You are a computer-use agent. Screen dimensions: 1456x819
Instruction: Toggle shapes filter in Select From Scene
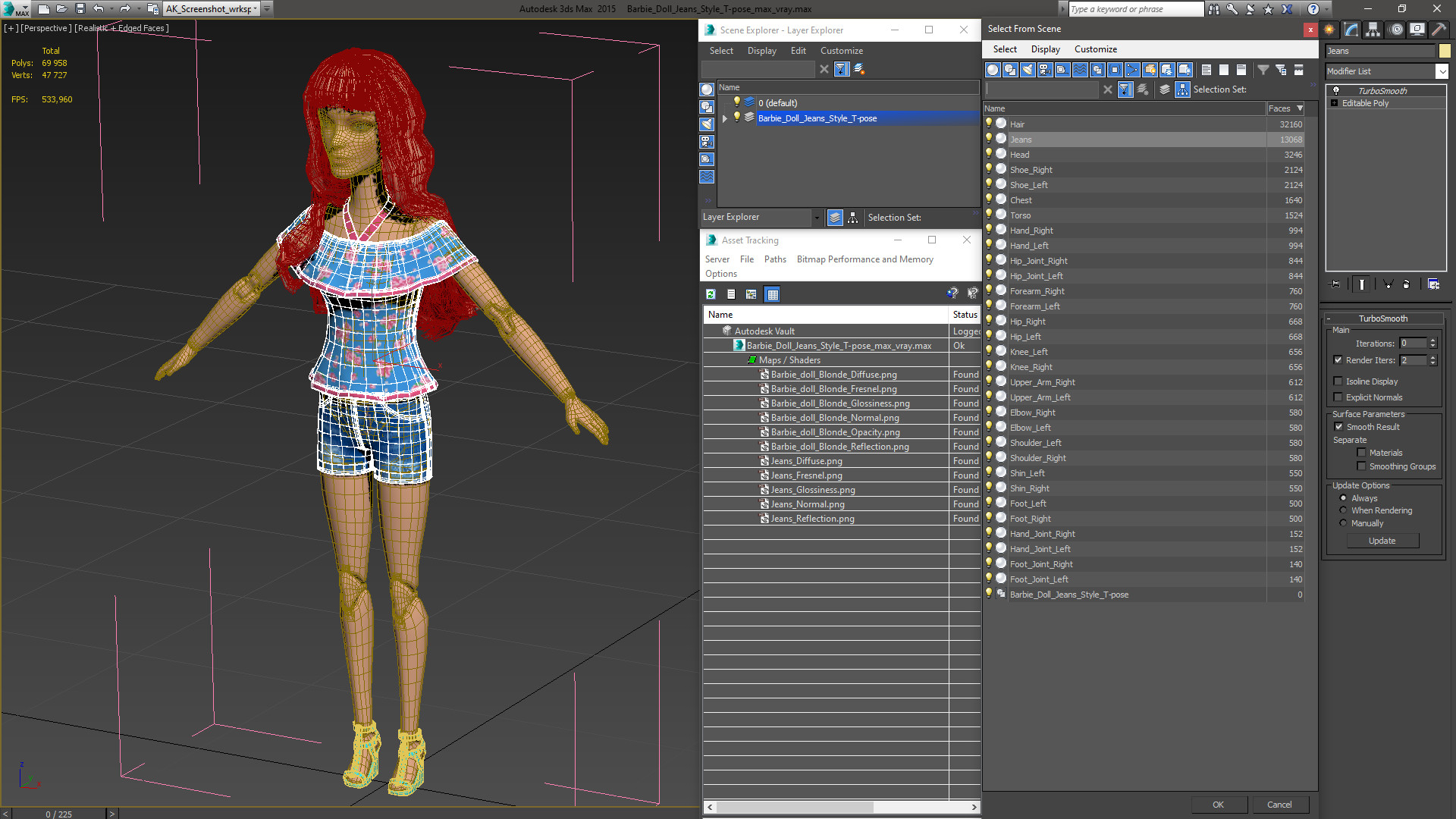[x=1010, y=70]
